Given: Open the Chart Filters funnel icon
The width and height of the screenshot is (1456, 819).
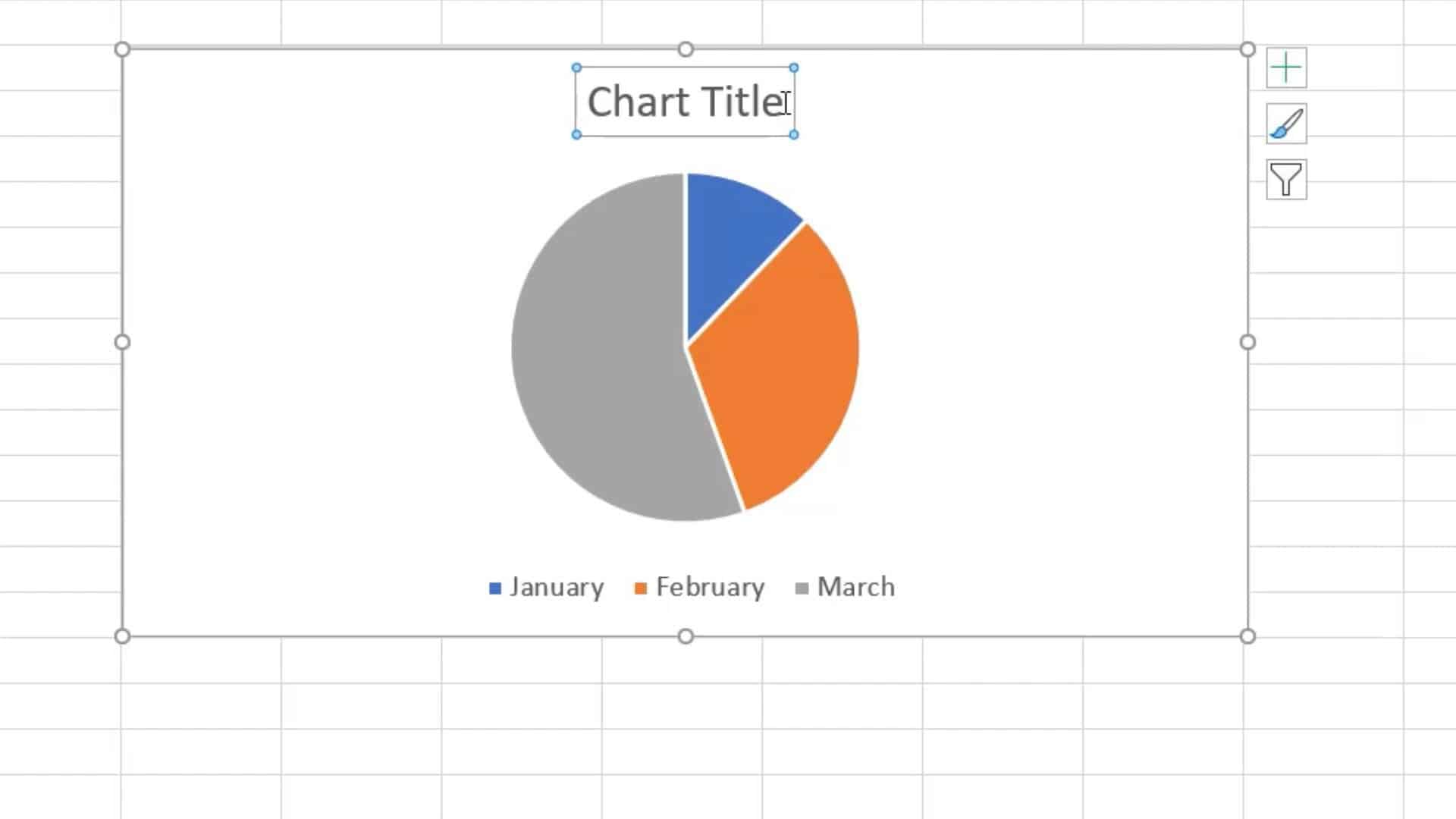Looking at the screenshot, I should point(1285,180).
